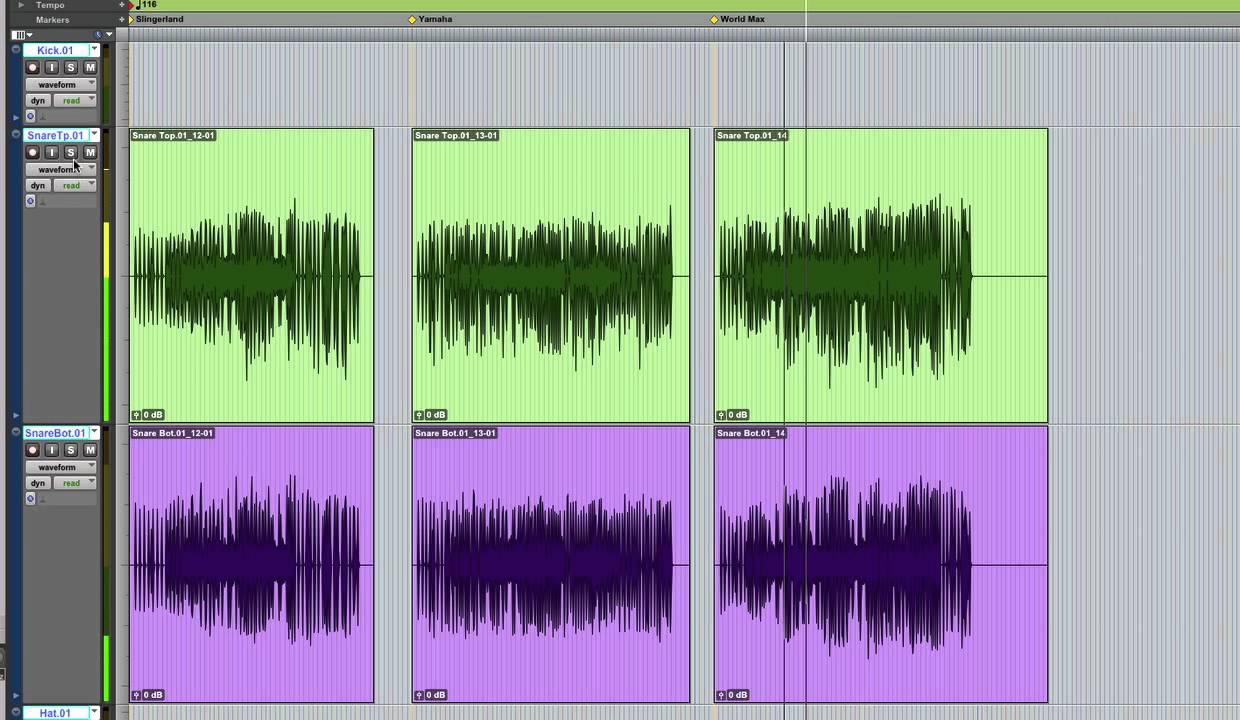Viewport: 1240px width, 720px height.
Task: Toggle SnareTp.01 timebase selector icon
Action: point(30,201)
